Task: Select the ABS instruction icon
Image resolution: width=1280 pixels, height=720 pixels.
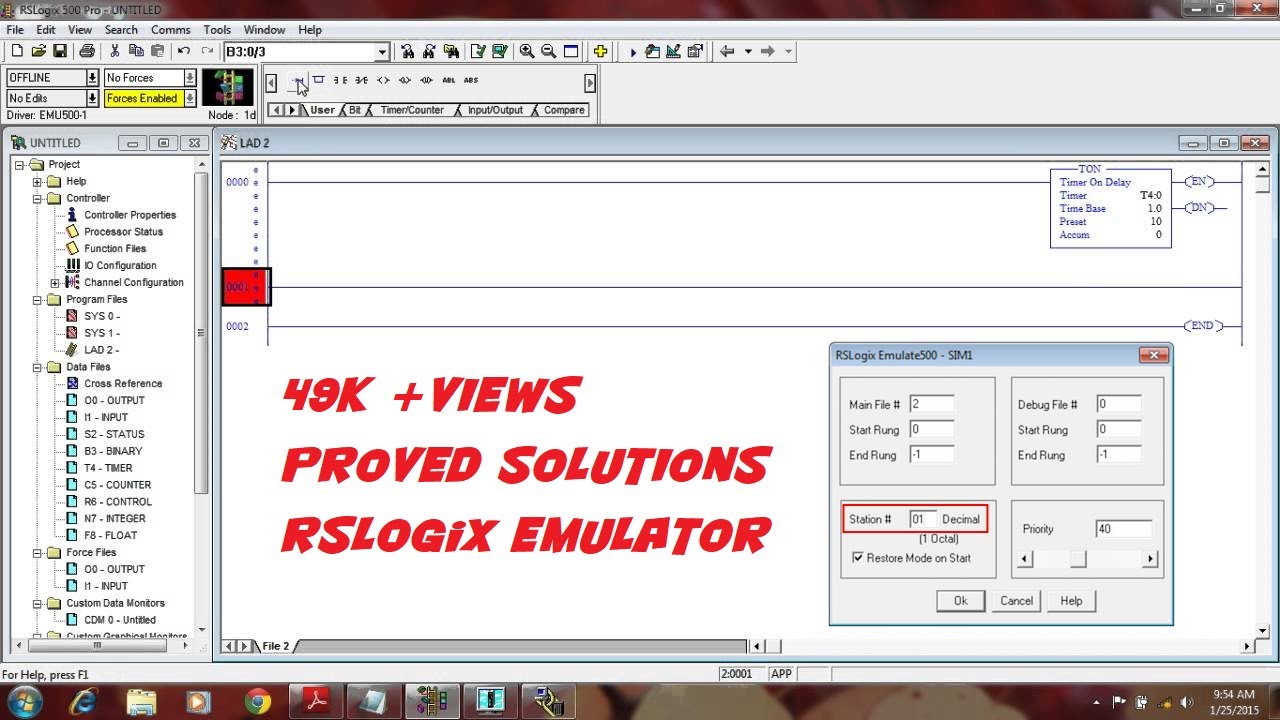Action: [471, 80]
